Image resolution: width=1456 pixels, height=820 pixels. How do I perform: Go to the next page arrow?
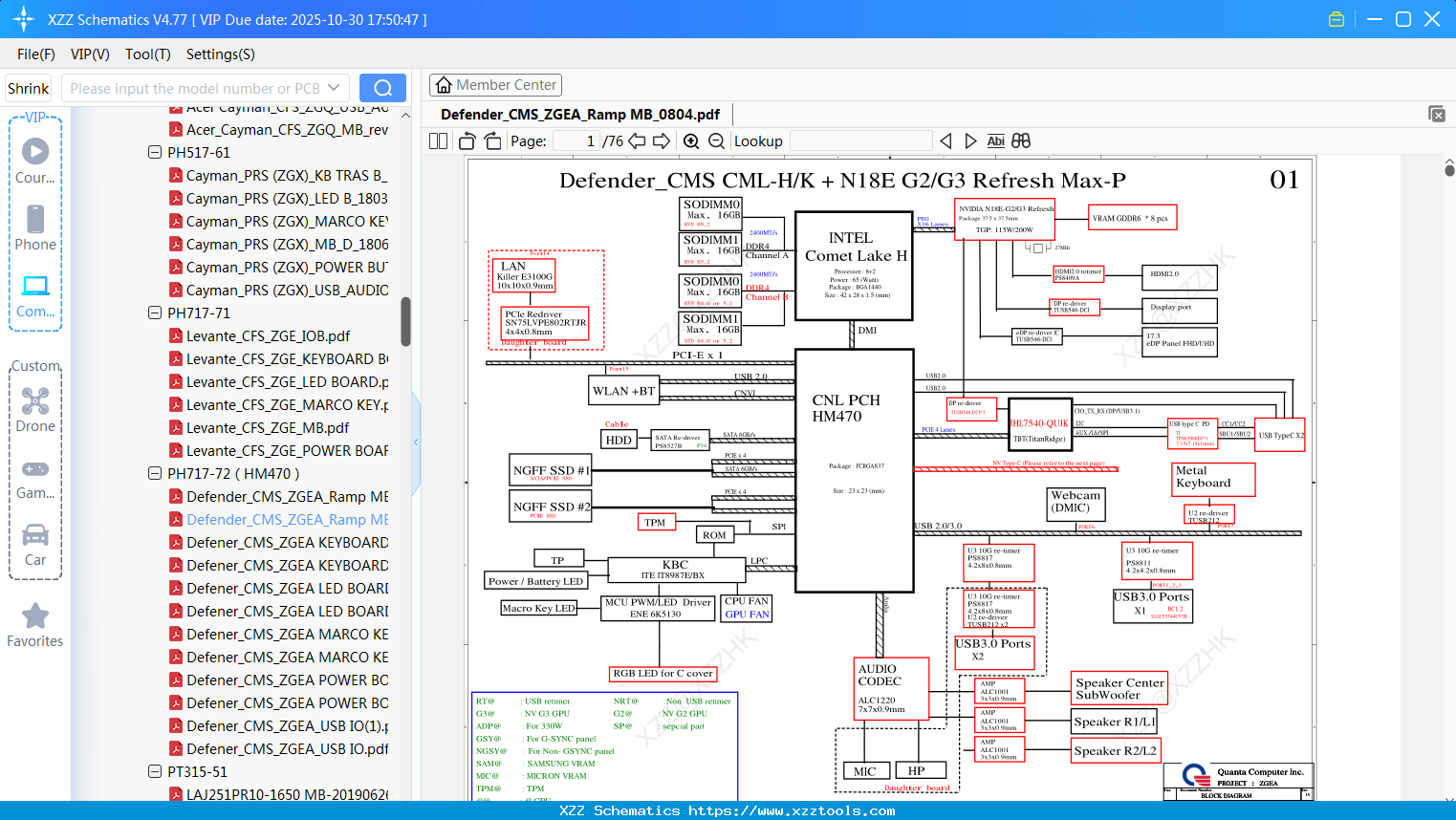point(662,141)
